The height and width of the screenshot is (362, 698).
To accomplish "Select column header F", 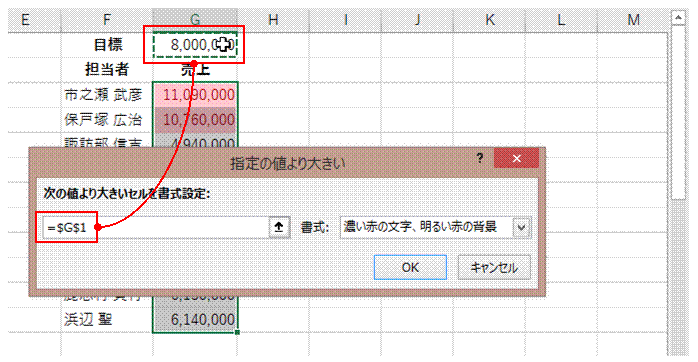I will (x=106, y=20).
